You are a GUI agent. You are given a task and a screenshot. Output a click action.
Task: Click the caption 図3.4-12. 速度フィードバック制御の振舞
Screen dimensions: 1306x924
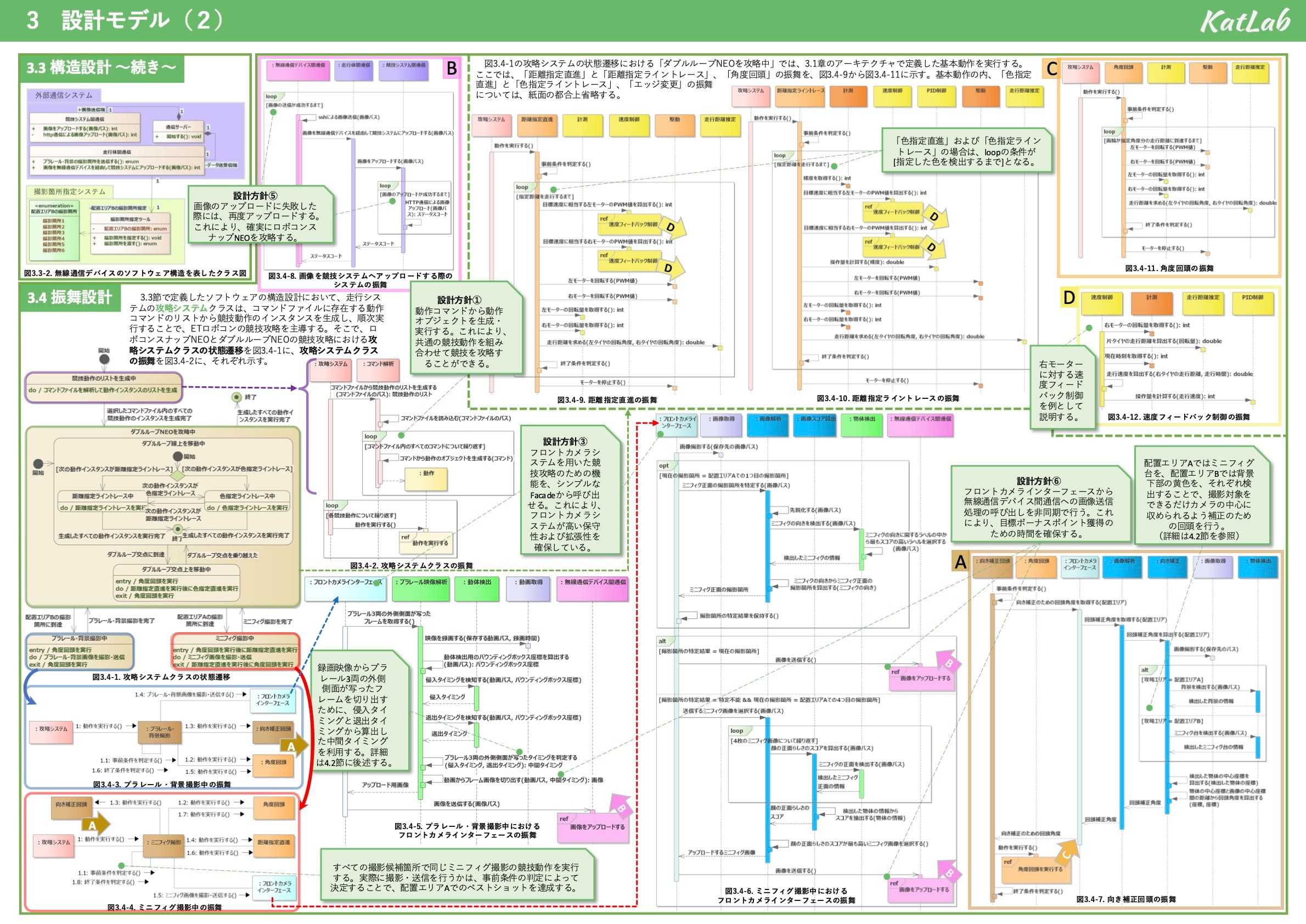pyautogui.click(x=1179, y=417)
